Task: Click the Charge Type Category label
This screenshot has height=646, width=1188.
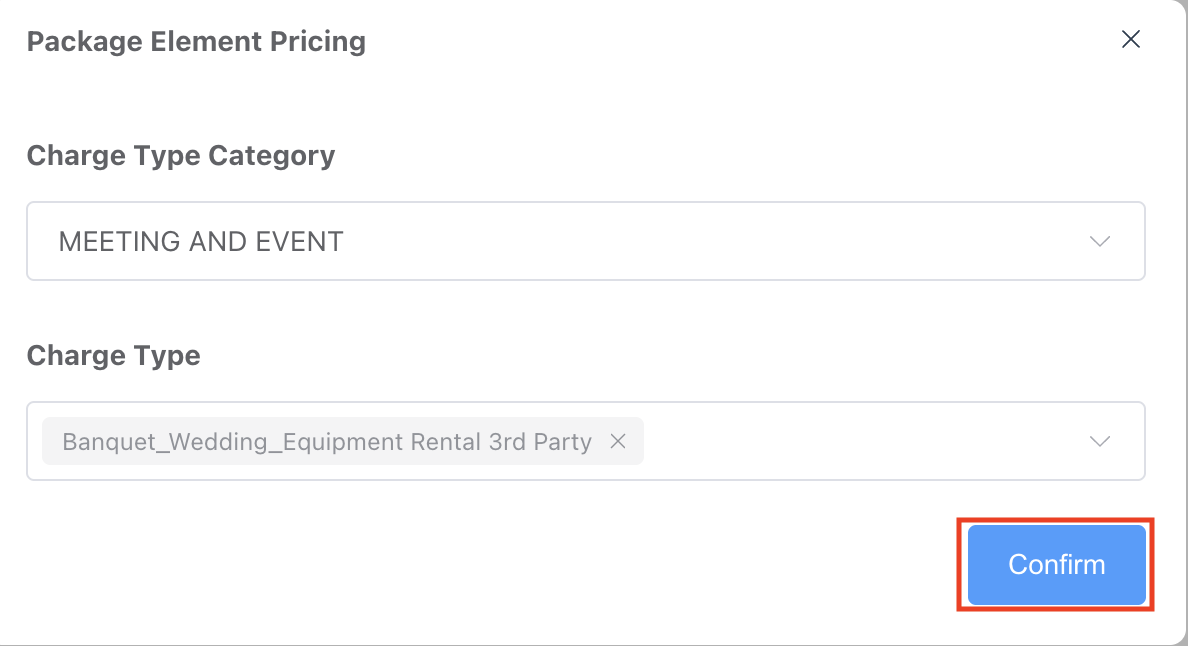Action: (181, 155)
